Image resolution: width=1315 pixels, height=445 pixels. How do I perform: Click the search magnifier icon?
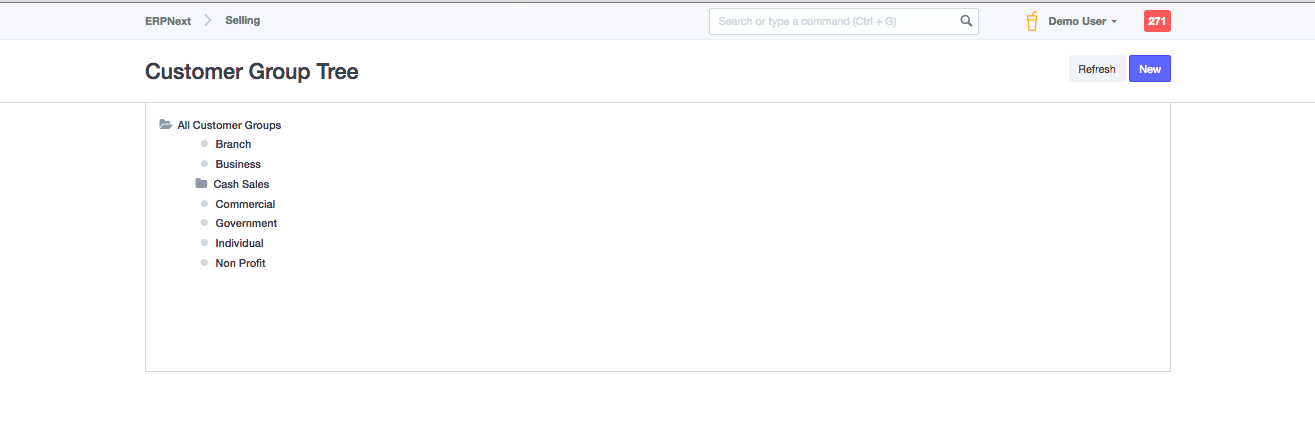(x=965, y=21)
